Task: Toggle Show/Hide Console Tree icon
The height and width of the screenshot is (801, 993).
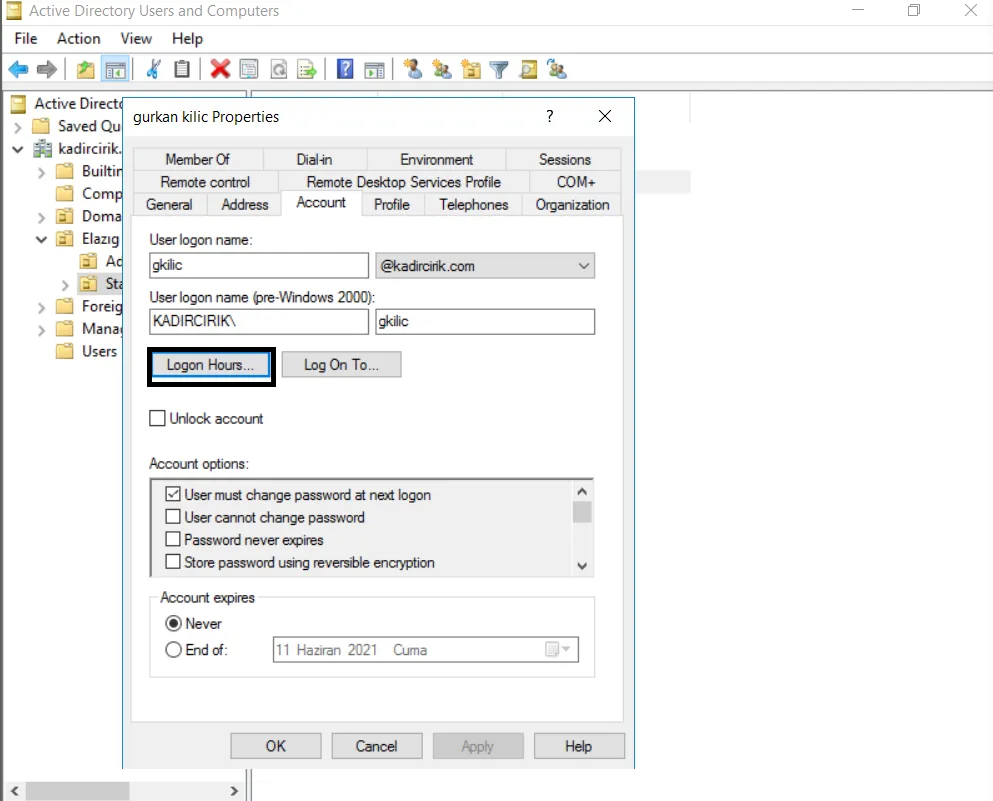Action: point(115,69)
